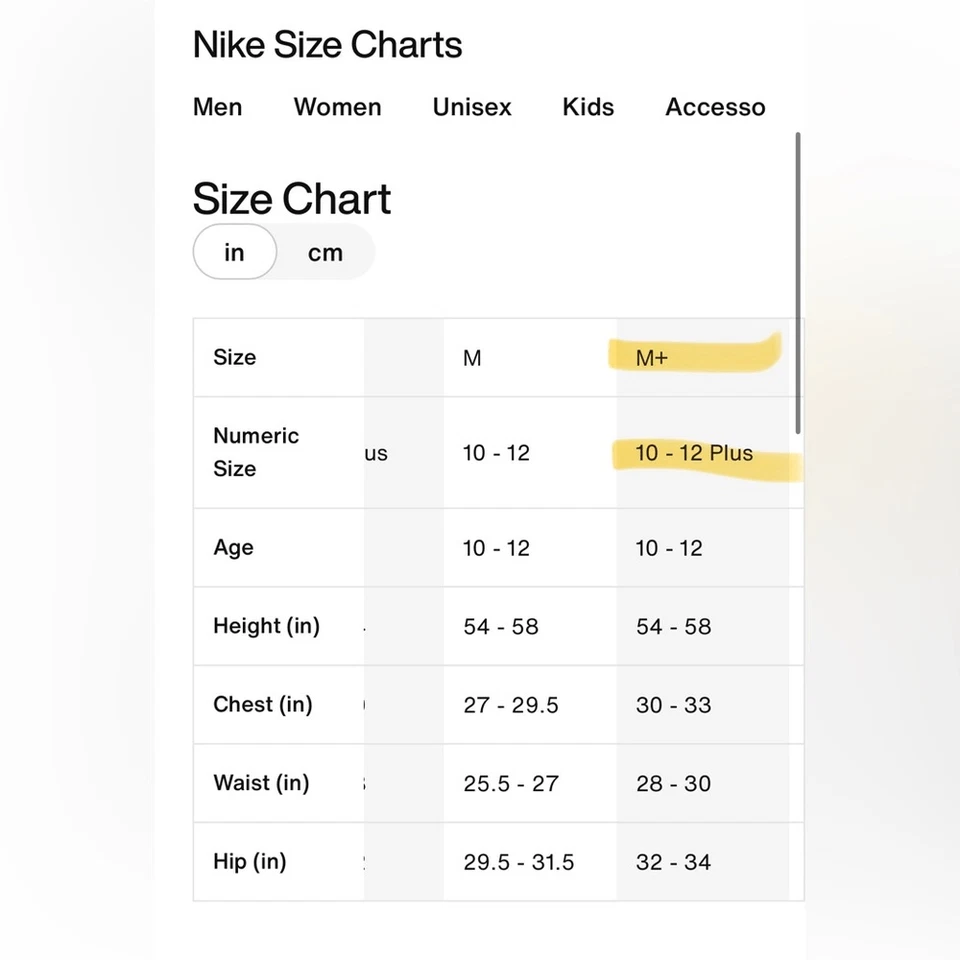The height and width of the screenshot is (960, 960).
Task: Click the 'Numeric Size' row label
Action: click(x=256, y=452)
